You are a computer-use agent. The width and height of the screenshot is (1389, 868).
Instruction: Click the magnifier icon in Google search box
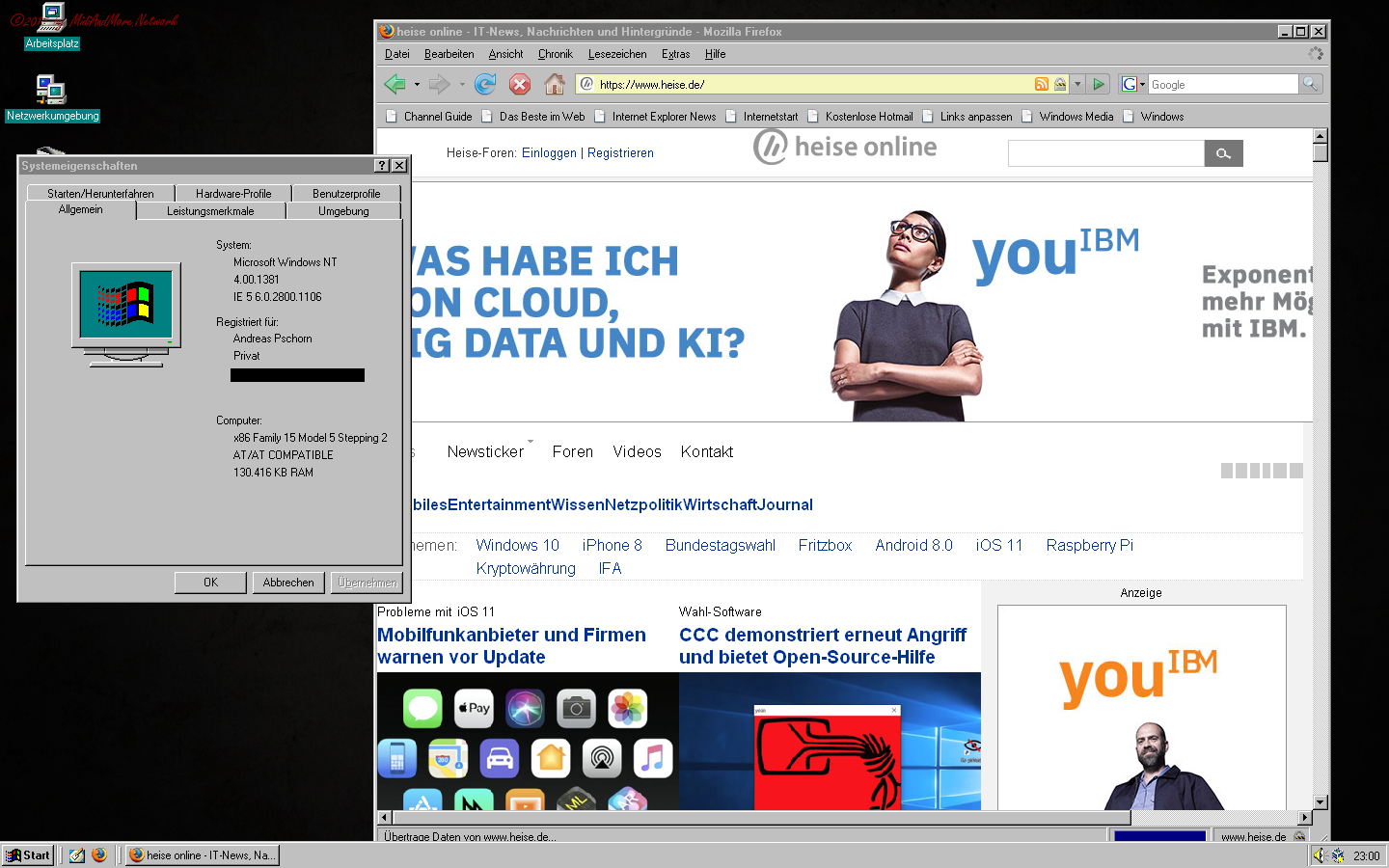[x=1310, y=84]
